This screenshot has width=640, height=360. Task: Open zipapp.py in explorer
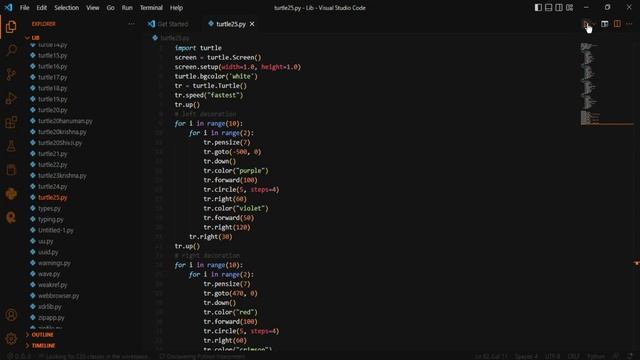[x=51, y=318]
